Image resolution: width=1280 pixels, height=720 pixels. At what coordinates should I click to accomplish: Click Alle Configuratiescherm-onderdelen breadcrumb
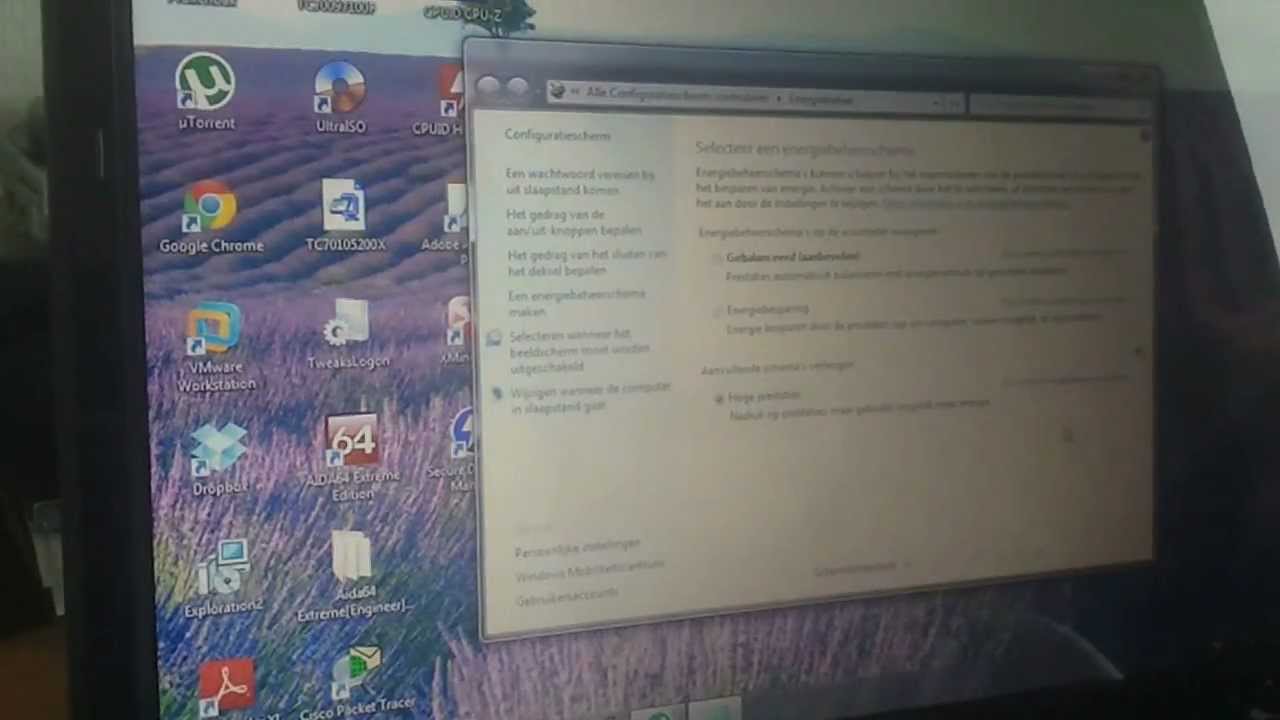click(678, 95)
